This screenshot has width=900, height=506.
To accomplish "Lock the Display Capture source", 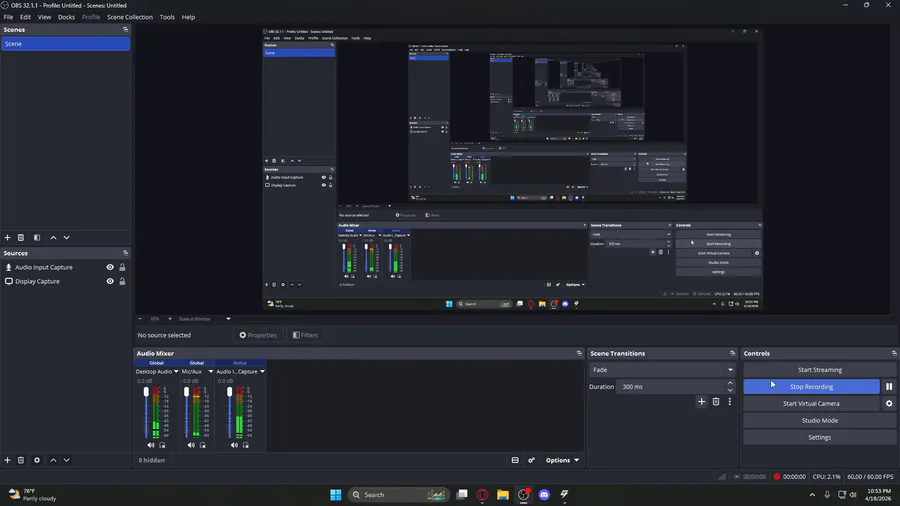I will click(x=122, y=282).
